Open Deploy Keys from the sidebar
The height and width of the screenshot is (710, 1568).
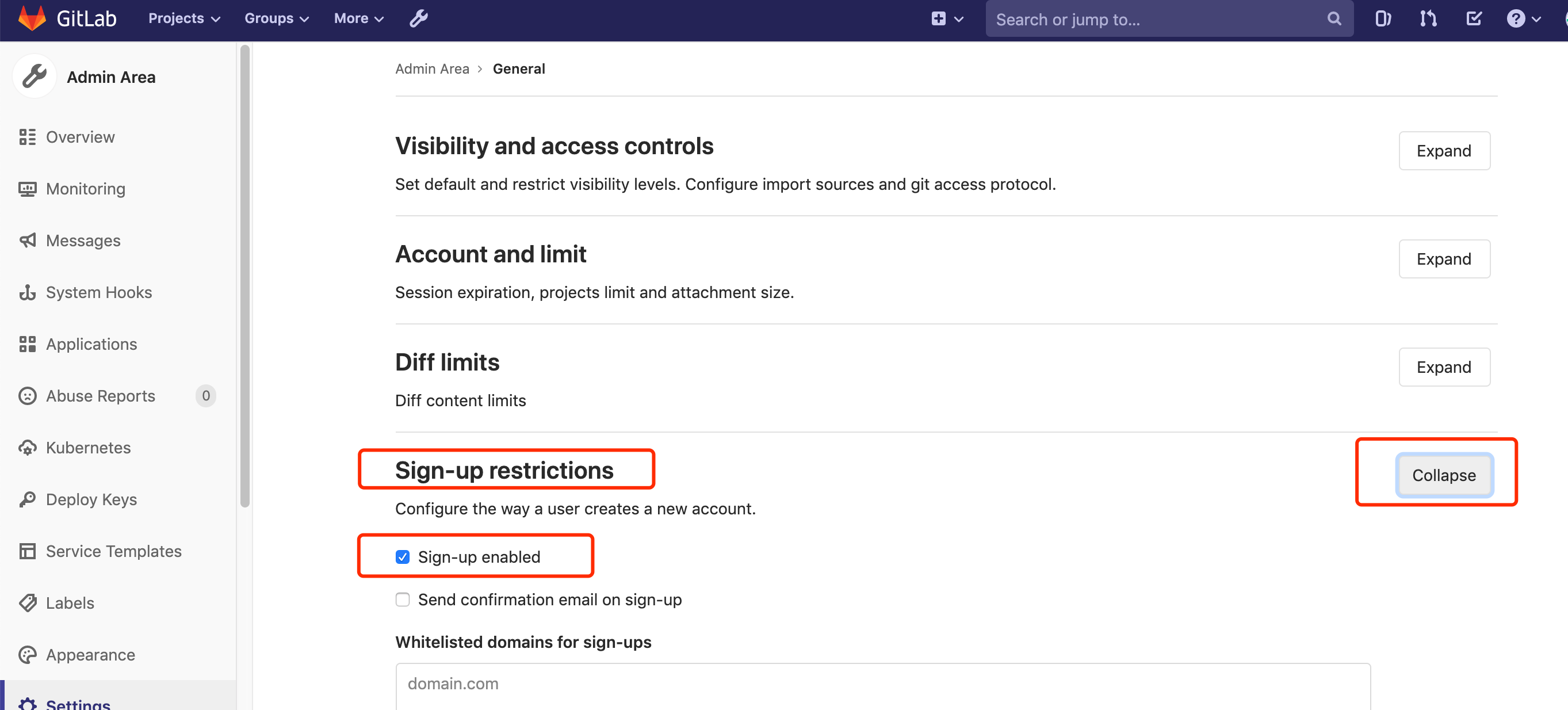click(x=91, y=499)
